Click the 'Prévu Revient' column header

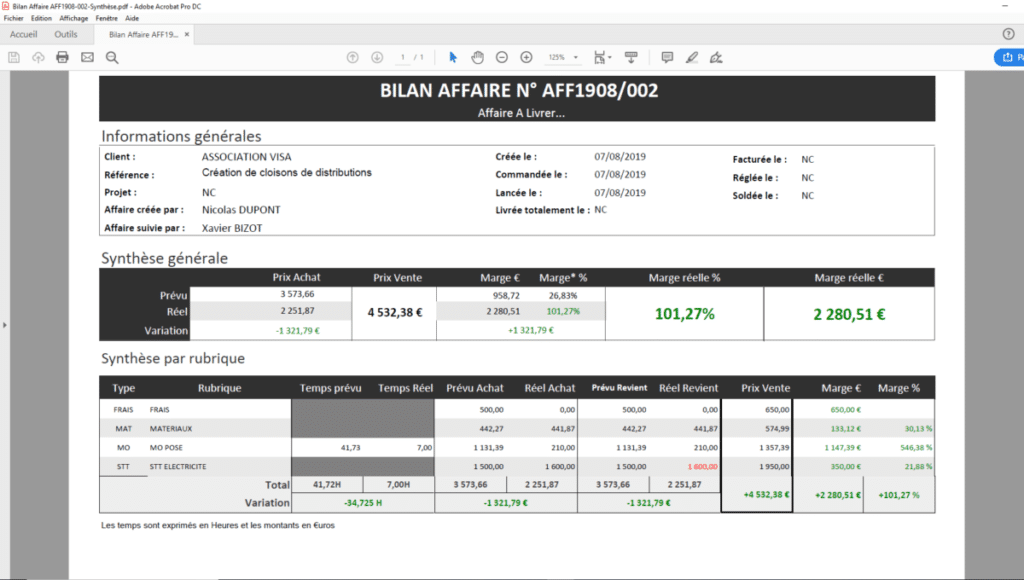[x=619, y=388]
